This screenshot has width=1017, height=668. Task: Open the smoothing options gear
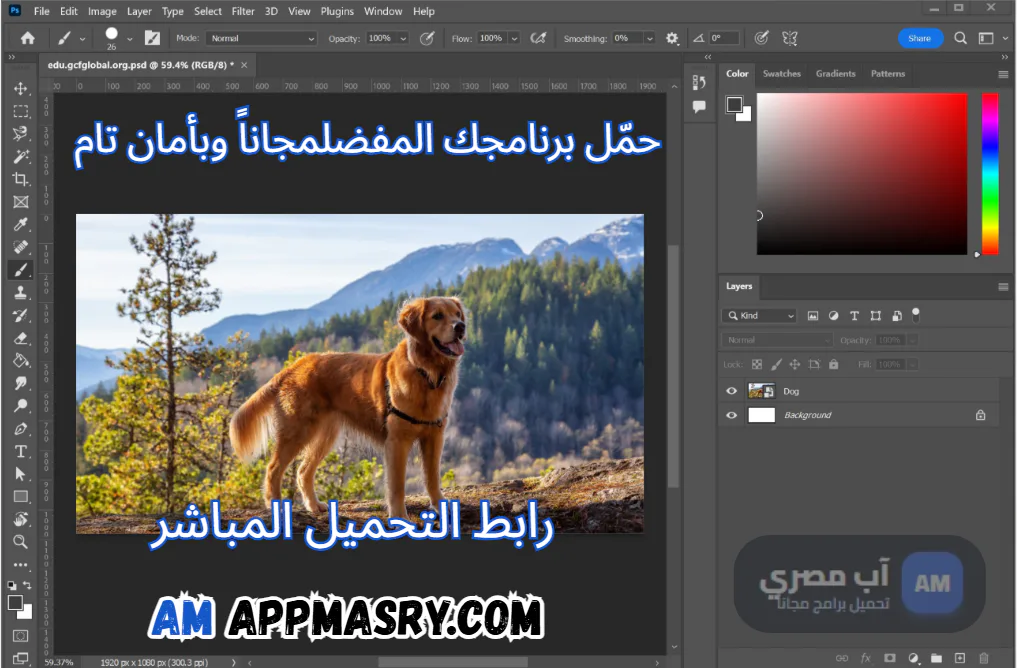(x=672, y=38)
